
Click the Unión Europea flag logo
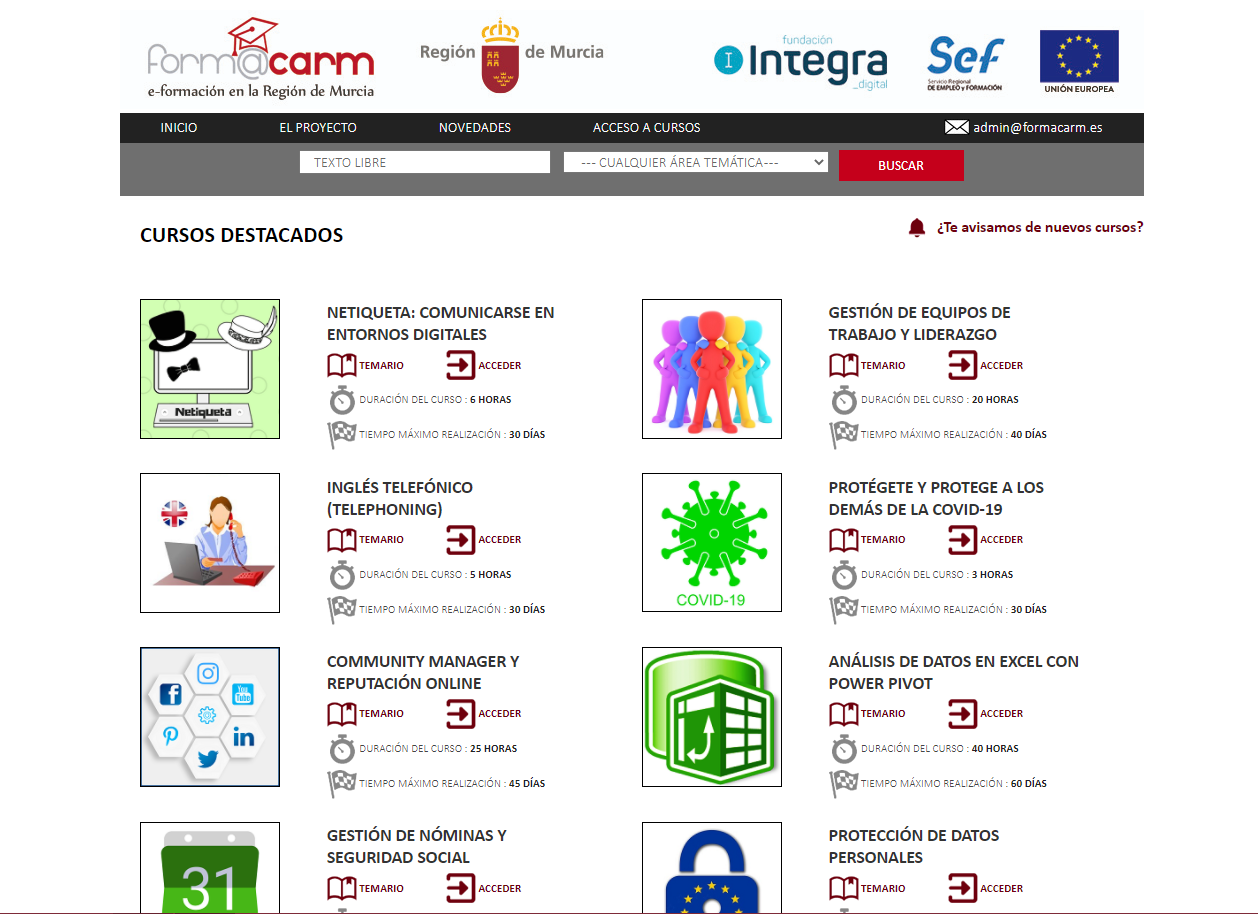(1079, 62)
